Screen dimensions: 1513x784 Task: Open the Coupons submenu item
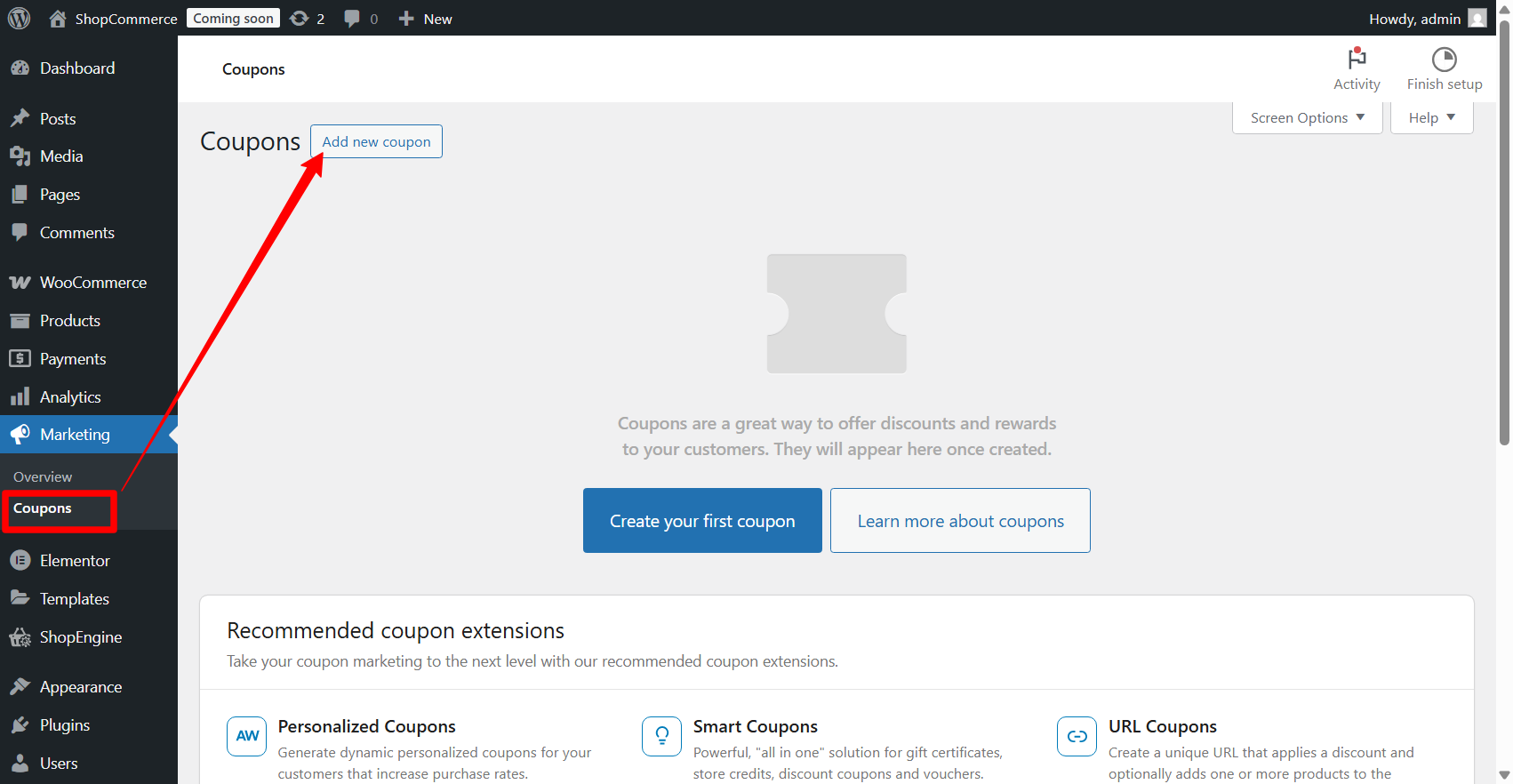(x=42, y=508)
